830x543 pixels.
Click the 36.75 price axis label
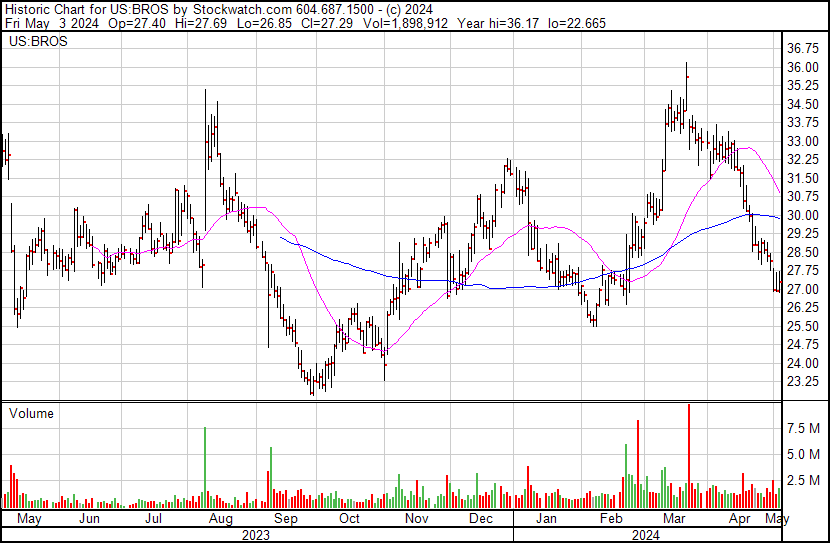click(803, 48)
